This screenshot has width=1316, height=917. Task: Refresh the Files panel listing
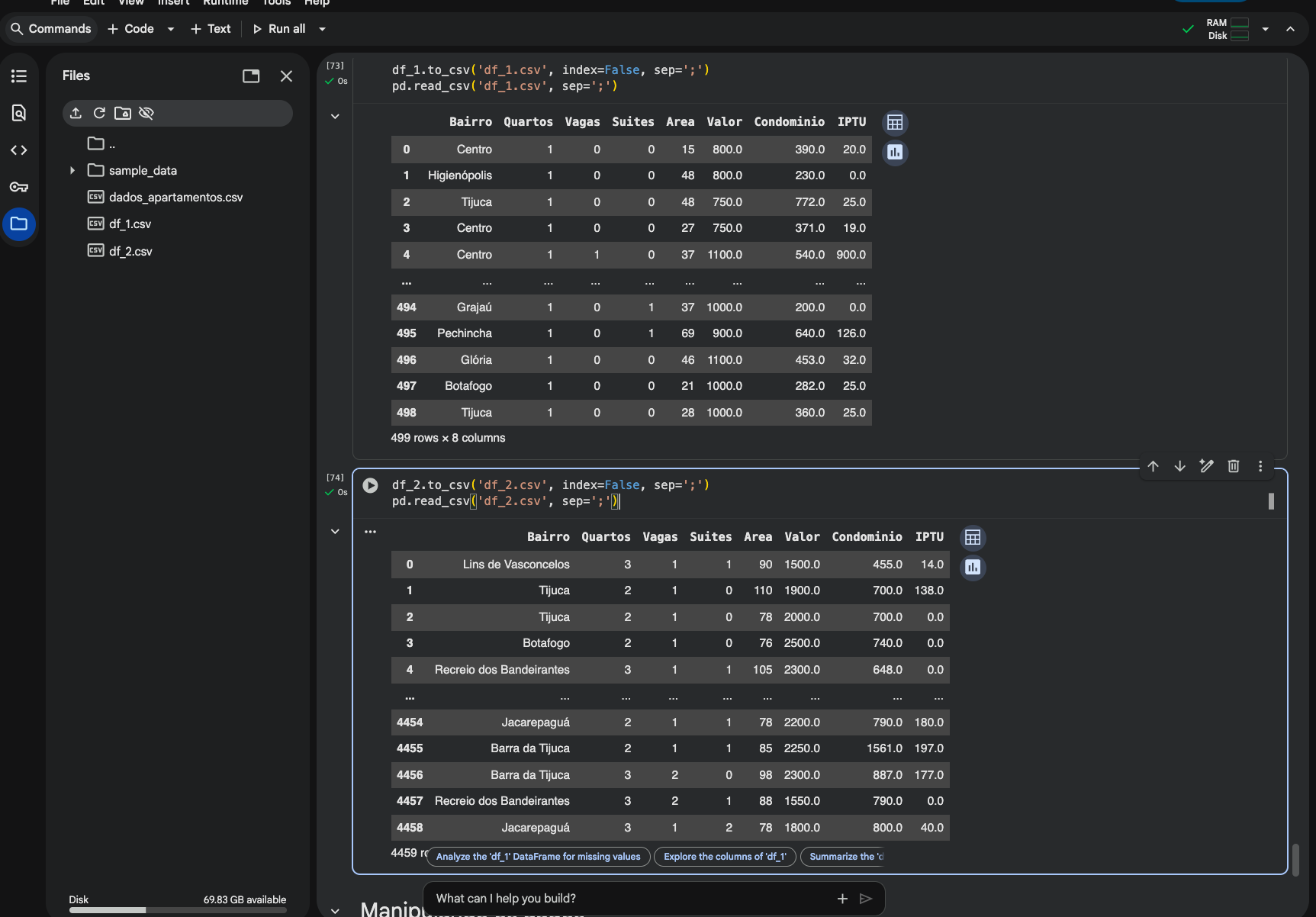pyautogui.click(x=99, y=114)
